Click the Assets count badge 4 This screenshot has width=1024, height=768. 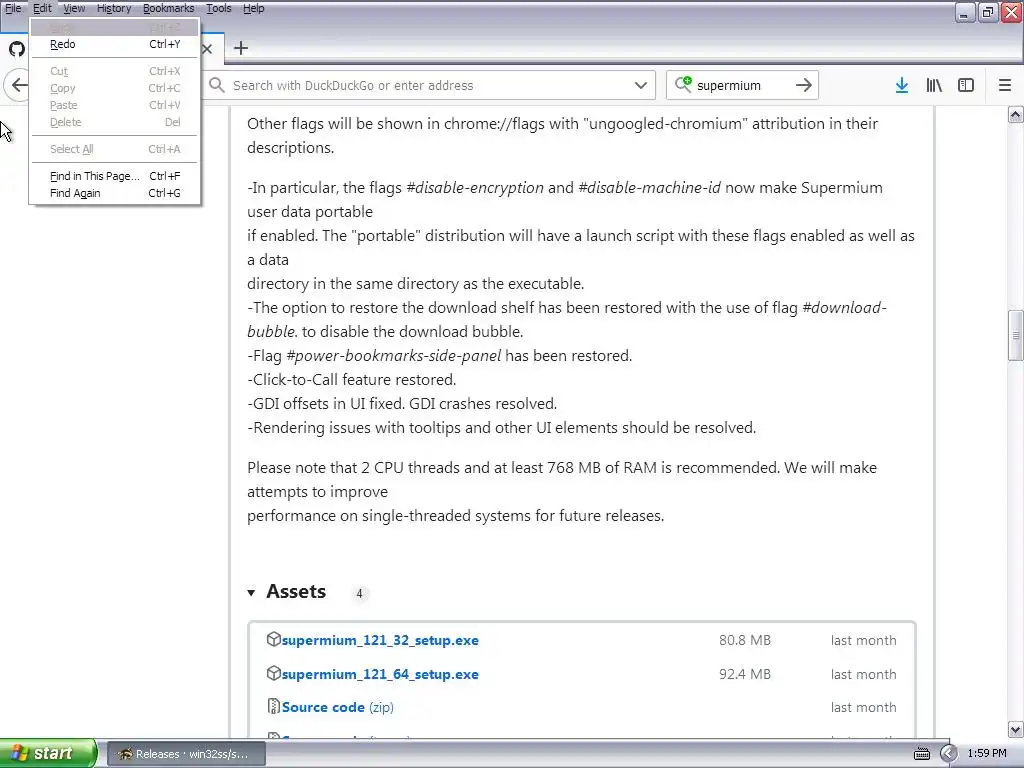tap(359, 594)
